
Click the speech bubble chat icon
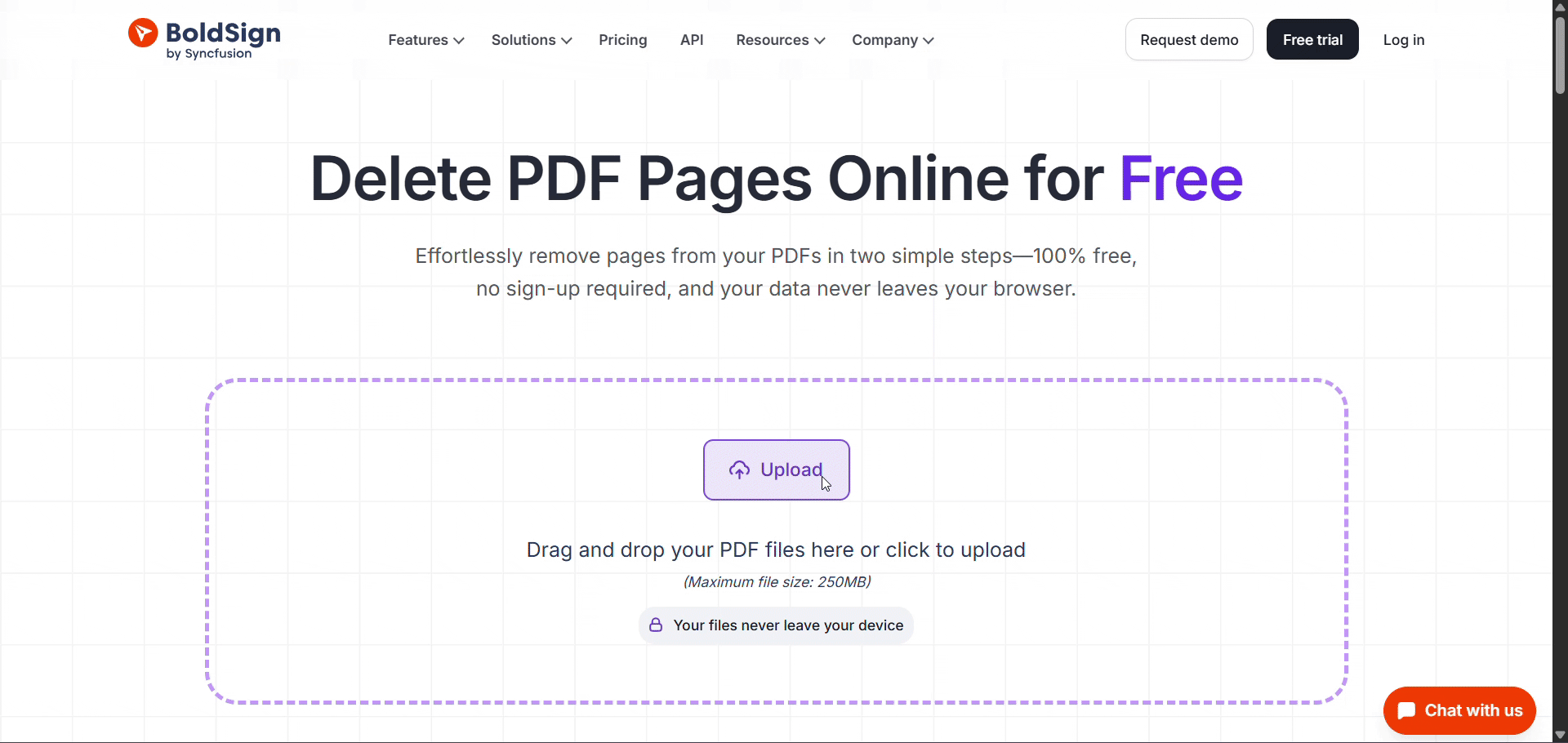point(1406,710)
